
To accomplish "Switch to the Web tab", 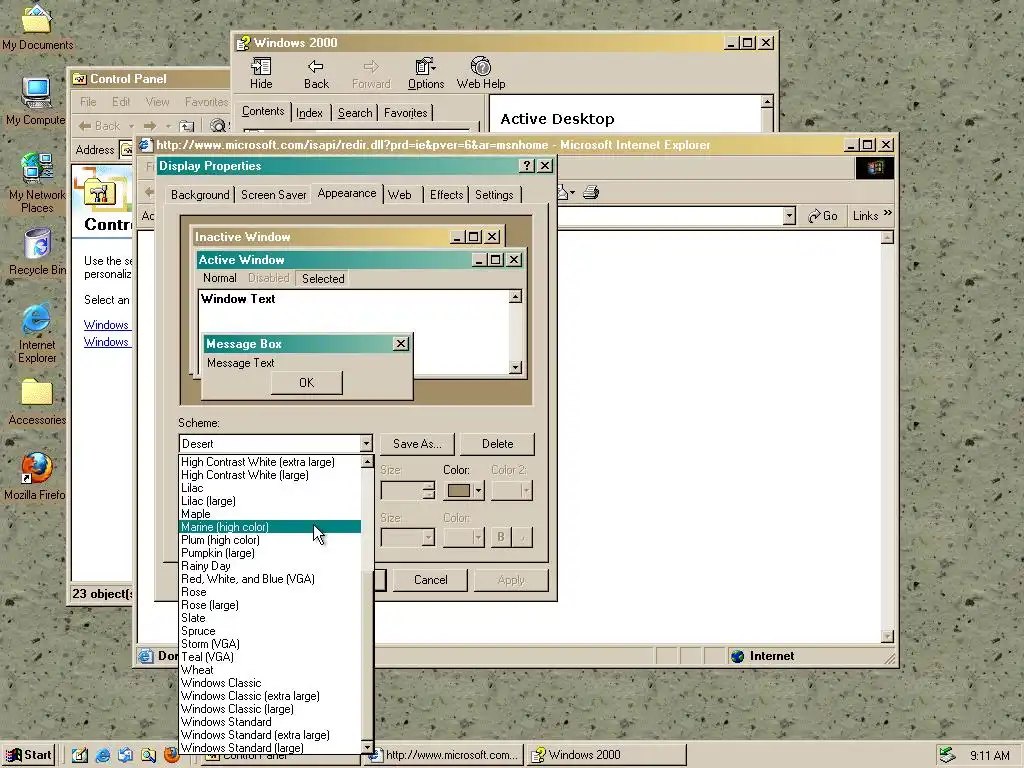I will pyautogui.click(x=400, y=195).
